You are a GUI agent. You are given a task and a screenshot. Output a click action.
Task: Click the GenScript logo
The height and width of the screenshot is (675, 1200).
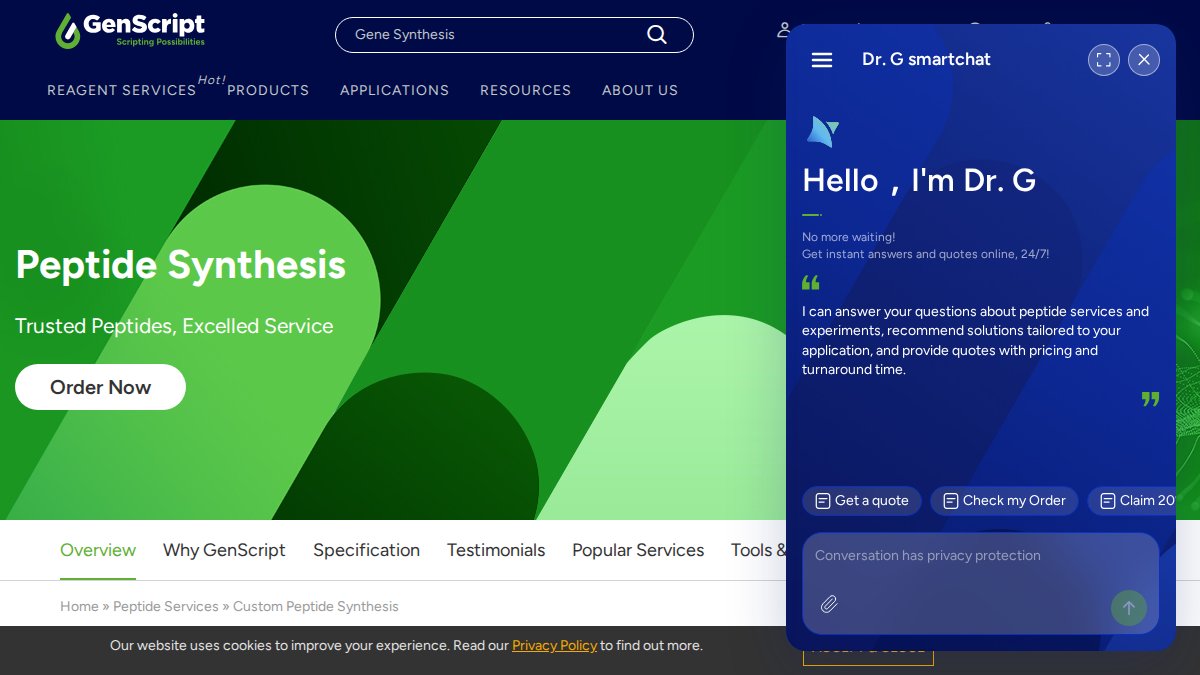pyautogui.click(x=130, y=31)
